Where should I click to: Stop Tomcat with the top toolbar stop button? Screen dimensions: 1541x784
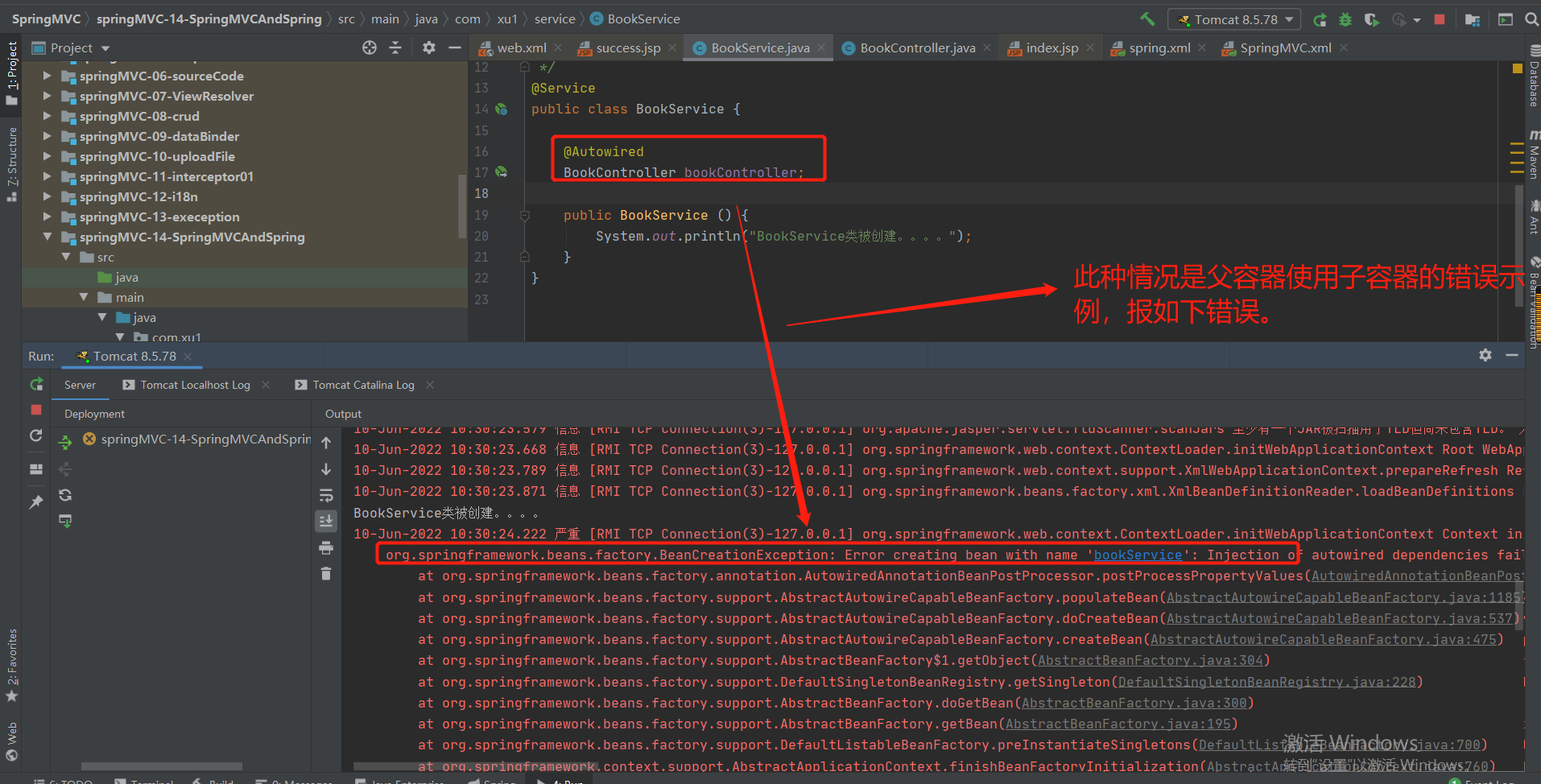point(1440,19)
